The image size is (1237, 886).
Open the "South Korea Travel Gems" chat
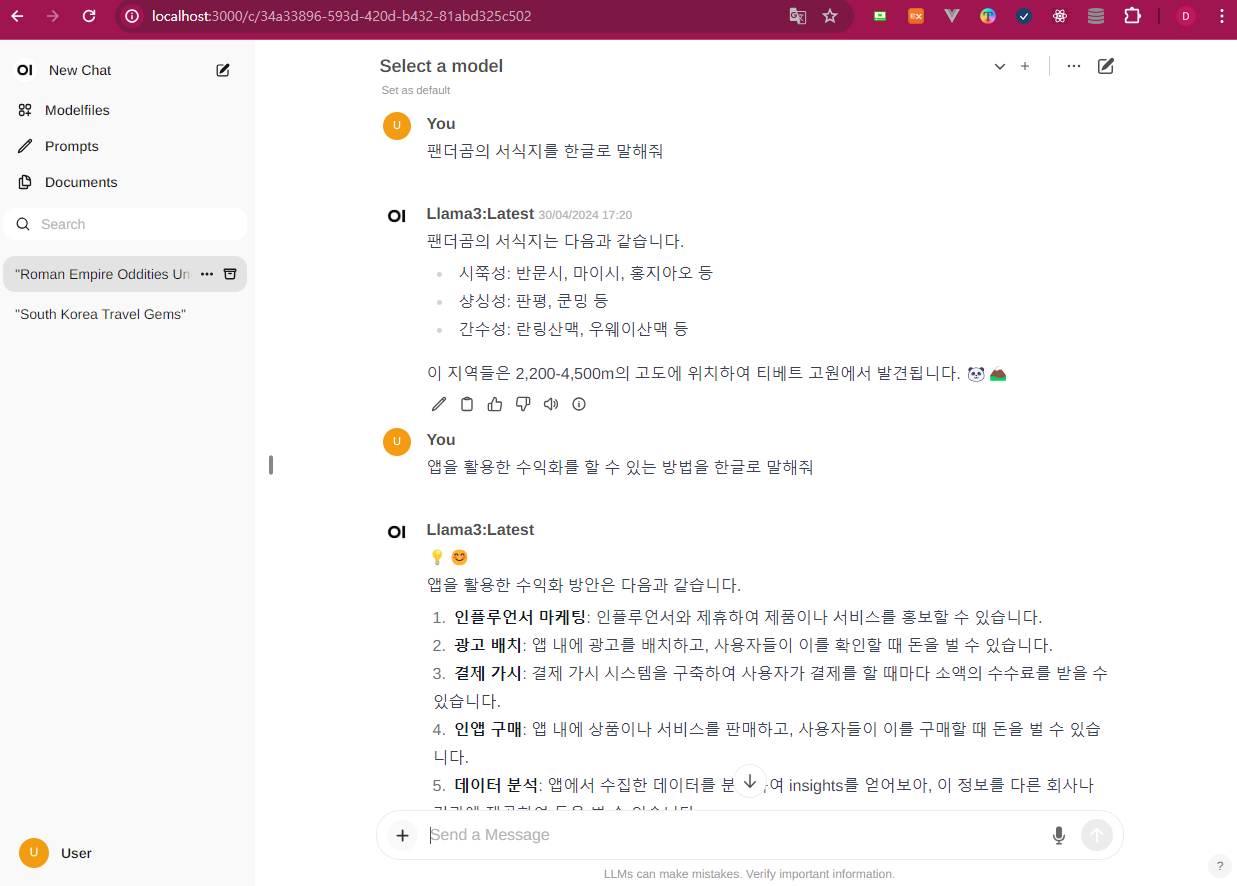point(101,314)
